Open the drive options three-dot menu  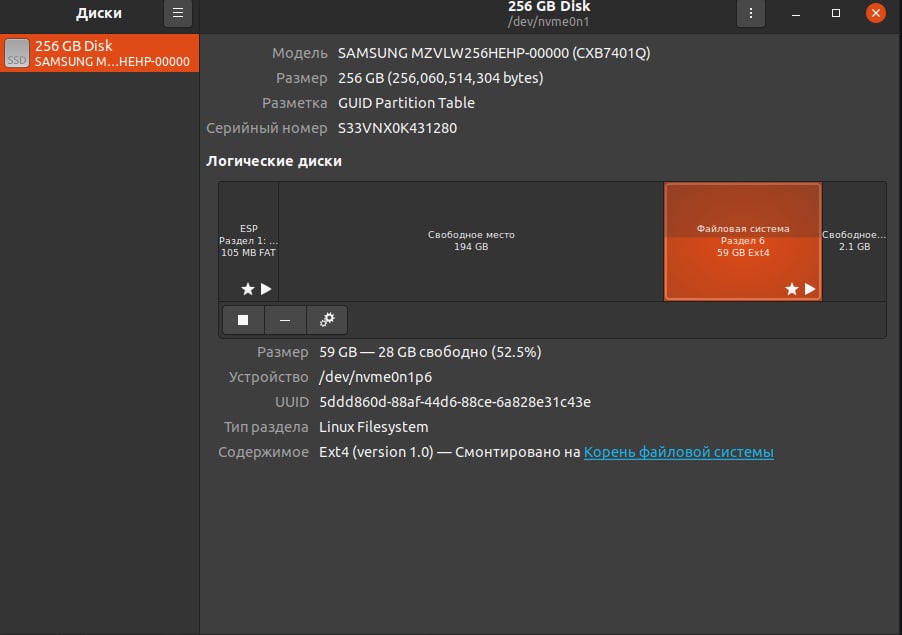751,13
